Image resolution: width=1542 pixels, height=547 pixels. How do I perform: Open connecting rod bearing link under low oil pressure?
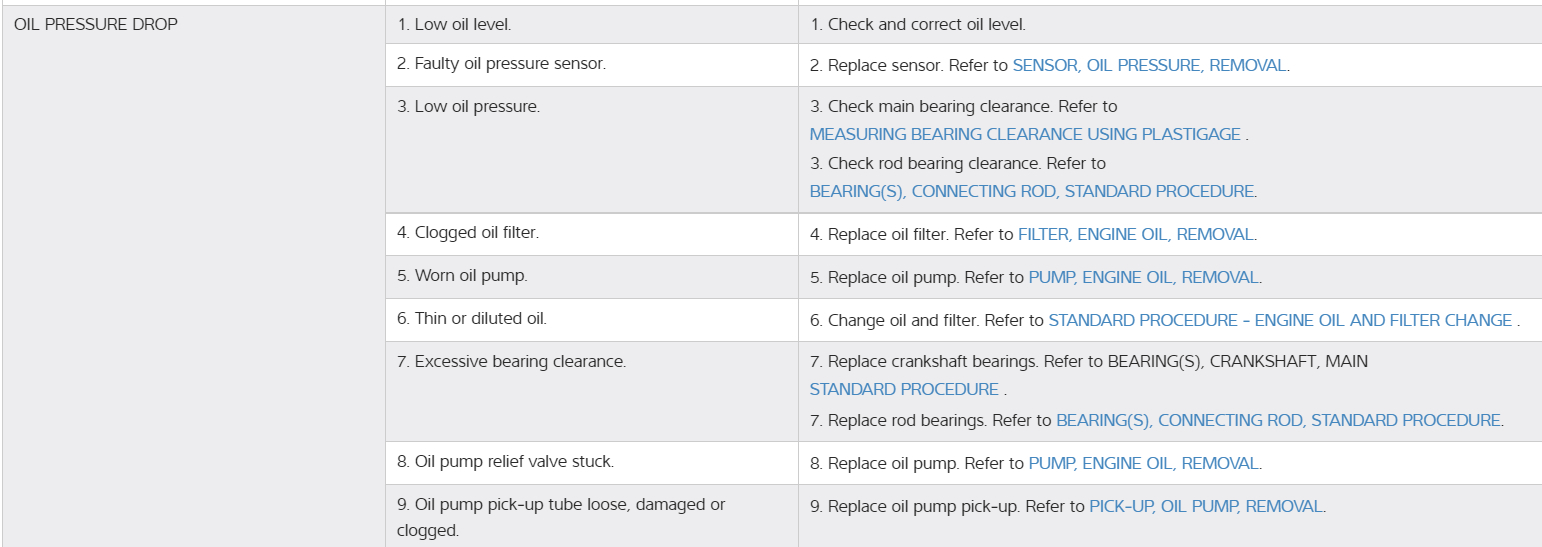[x=1031, y=191]
